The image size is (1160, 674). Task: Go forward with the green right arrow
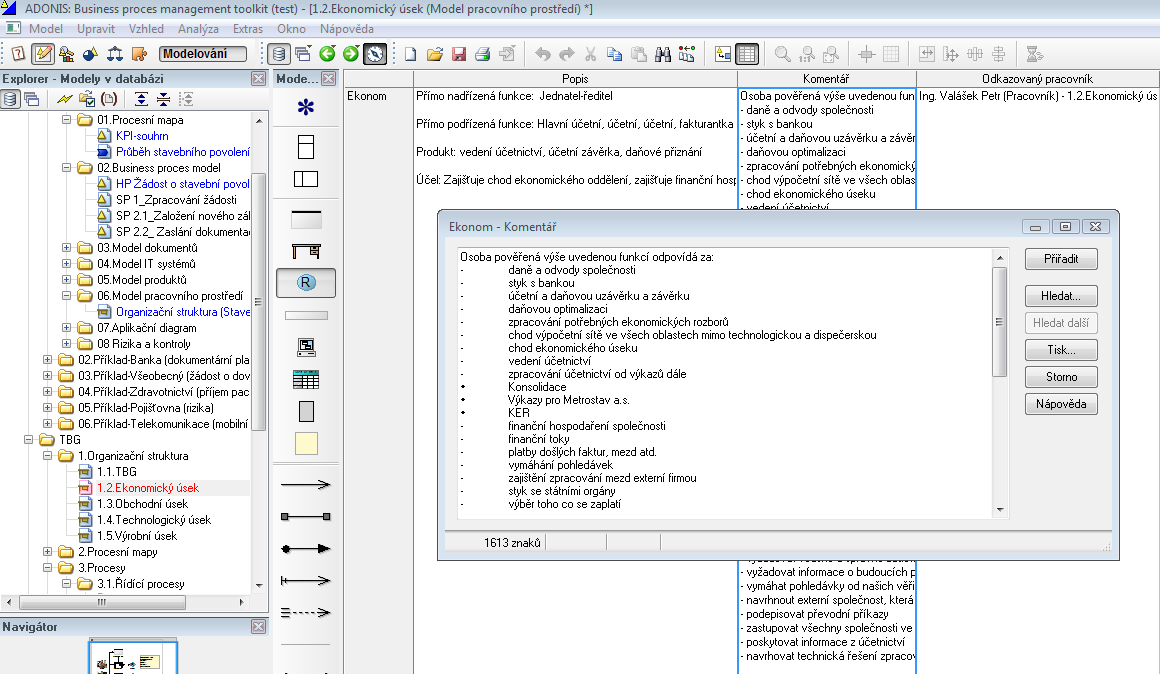351,54
